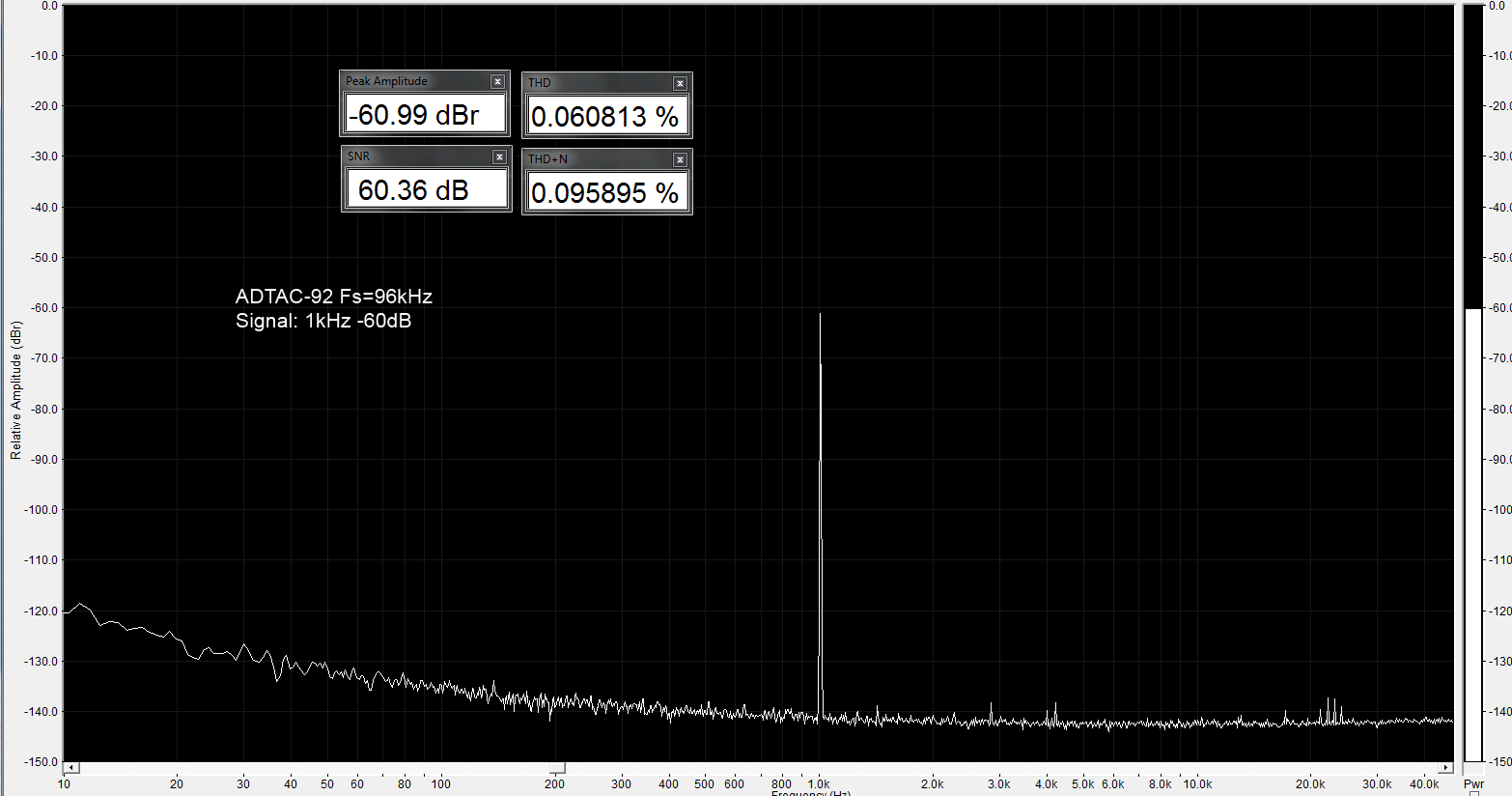Close the SNR meter panel
This screenshot has width=1512, height=796.
(x=499, y=157)
